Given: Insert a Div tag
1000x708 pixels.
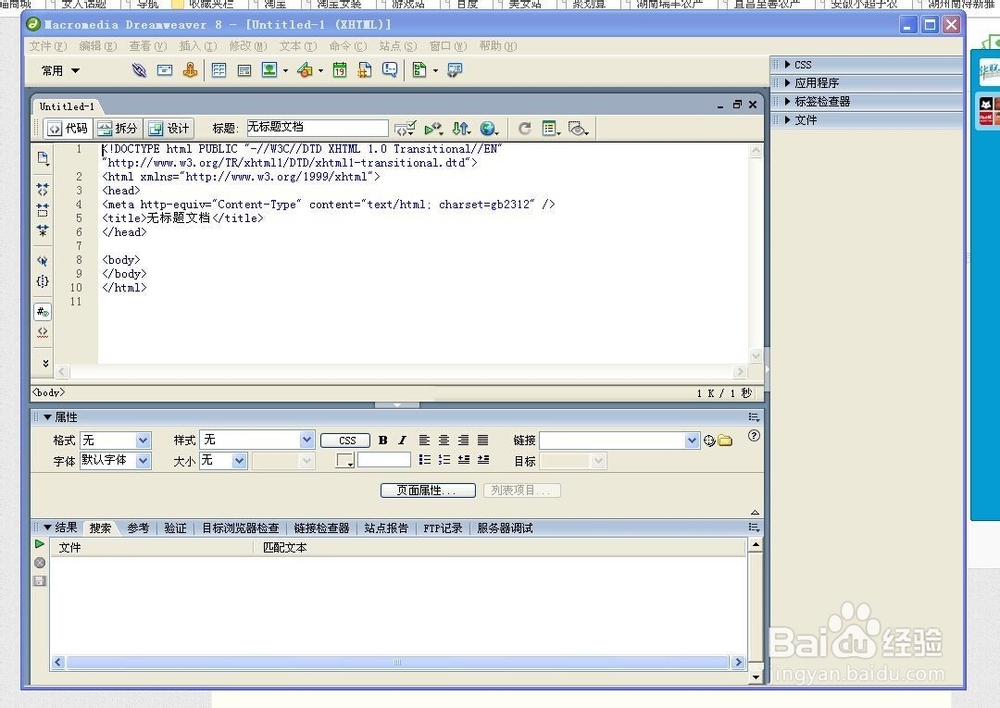Looking at the screenshot, I should pyautogui.click(x=244, y=71).
